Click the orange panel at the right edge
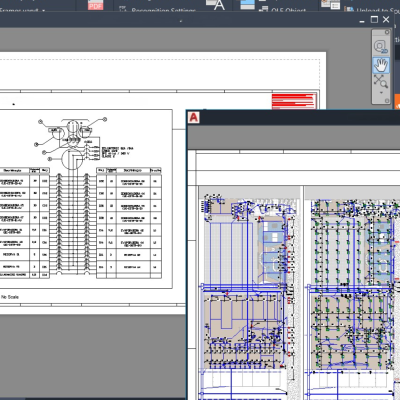The height and width of the screenshot is (400, 400). pyautogui.click(x=397, y=101)
